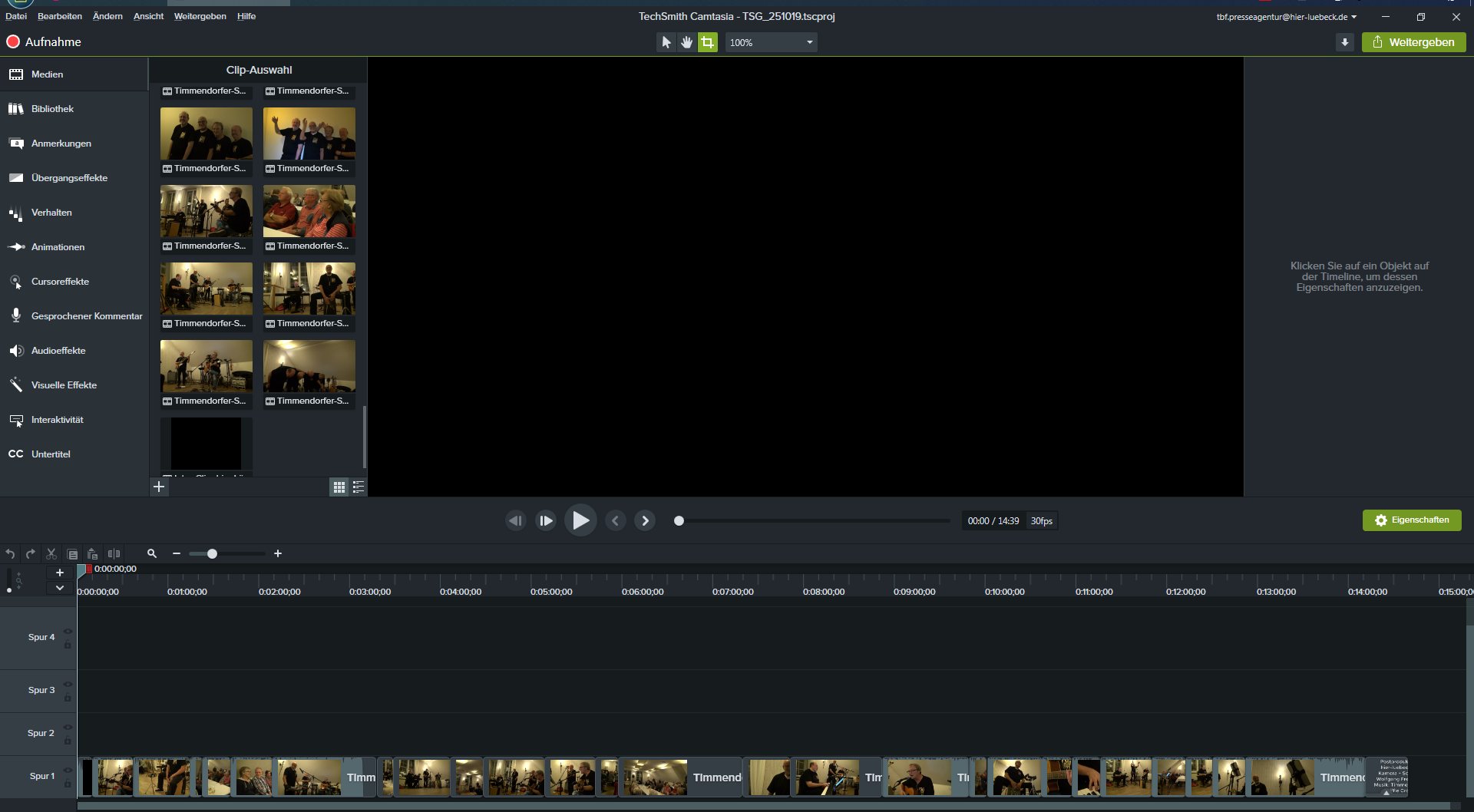Lock the Spur 4 track

(68, 645)
